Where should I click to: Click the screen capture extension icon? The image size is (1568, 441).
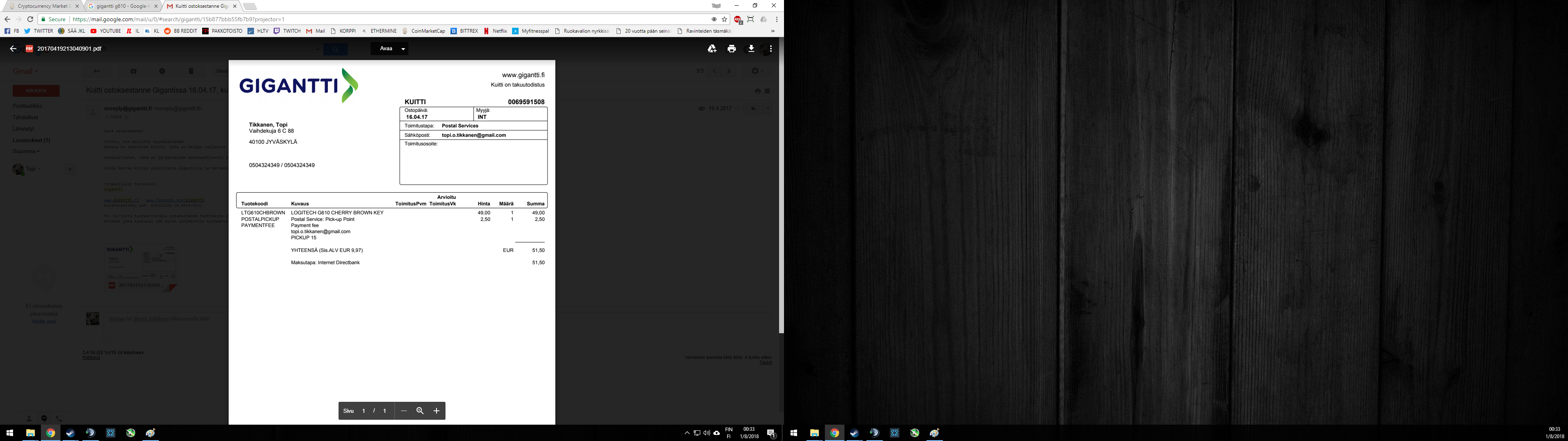click(x=751, y=20)
